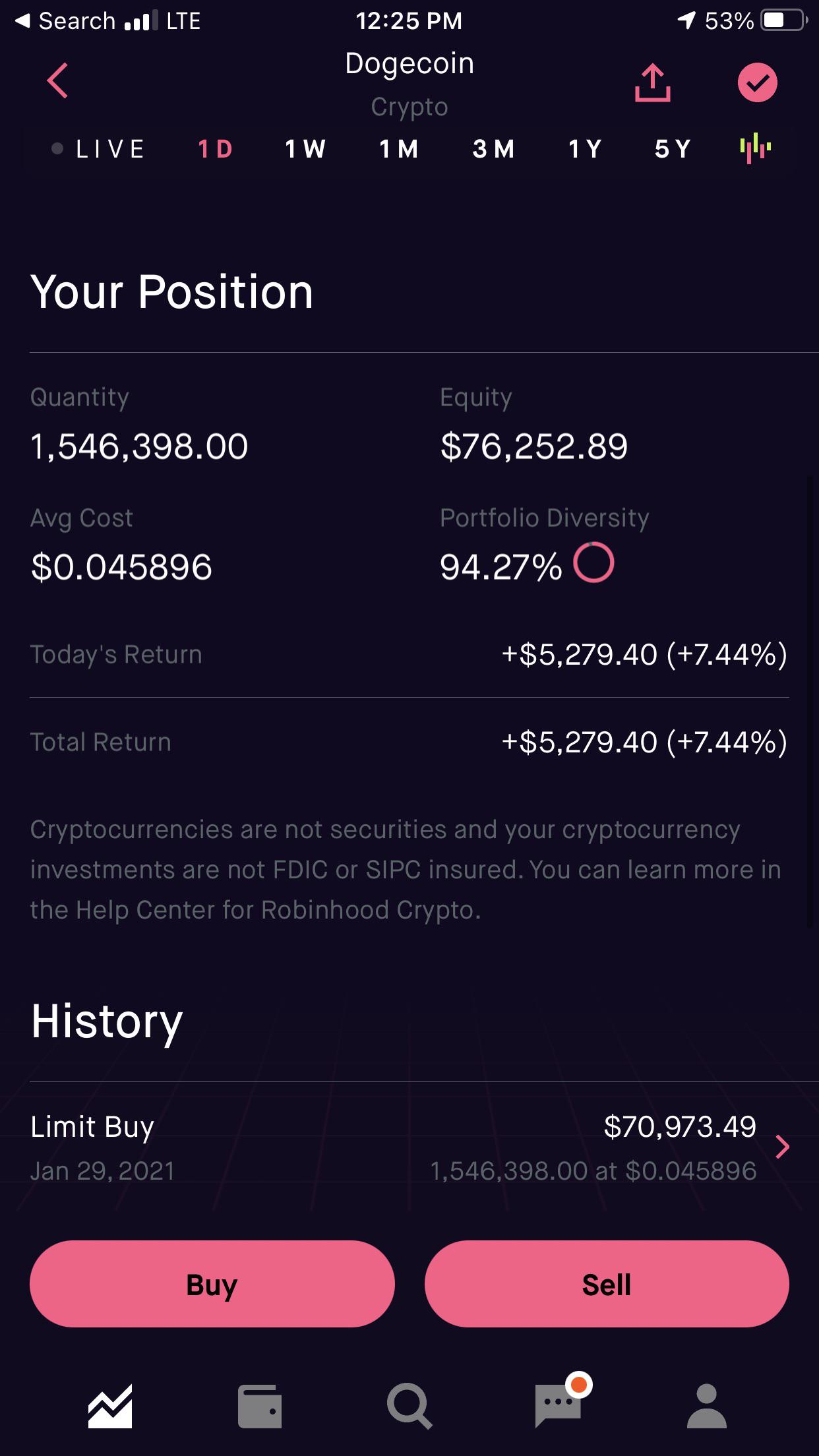Tap the Portfolio Diversity ring indicator
This screenshot has height=1456, width=819.
(593, 562)
